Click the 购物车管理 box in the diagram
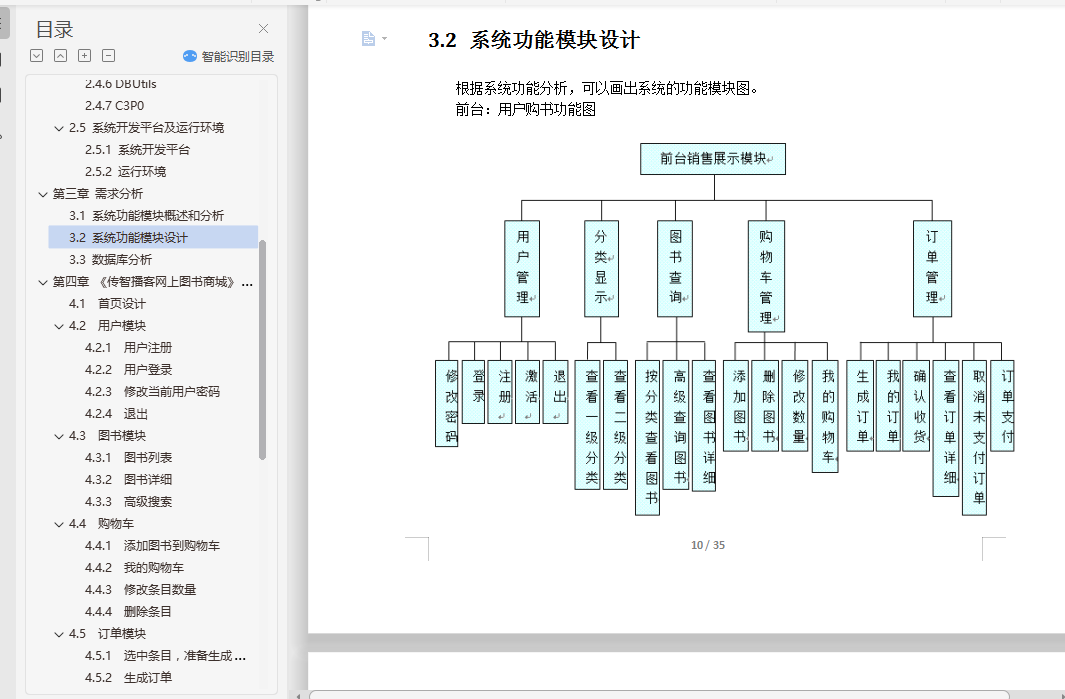1065x699 pixels. point(766,276)
